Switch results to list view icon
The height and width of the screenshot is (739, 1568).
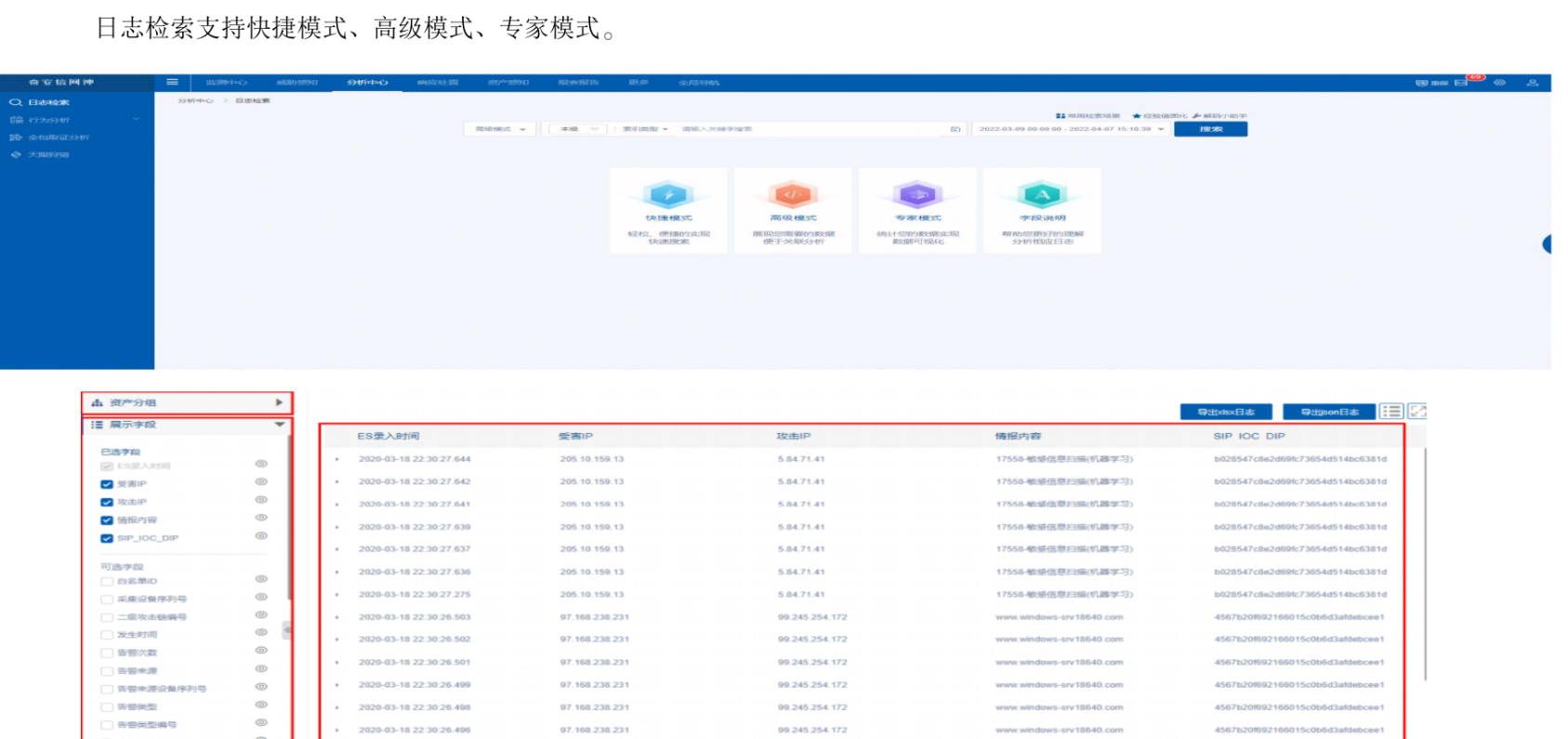pos(1391,411)
